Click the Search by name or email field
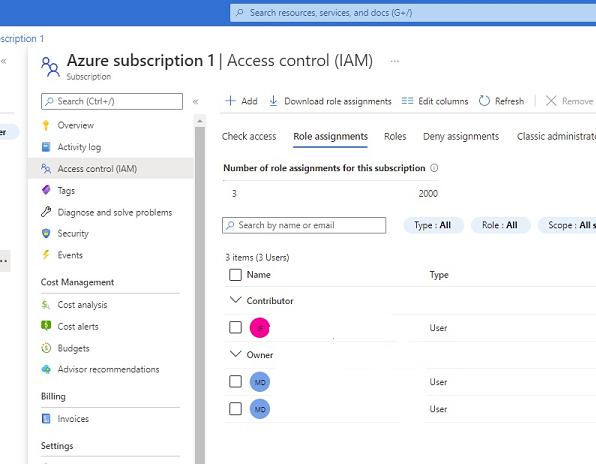This screenshot has width=596, height=464. (x=304, y=225)
